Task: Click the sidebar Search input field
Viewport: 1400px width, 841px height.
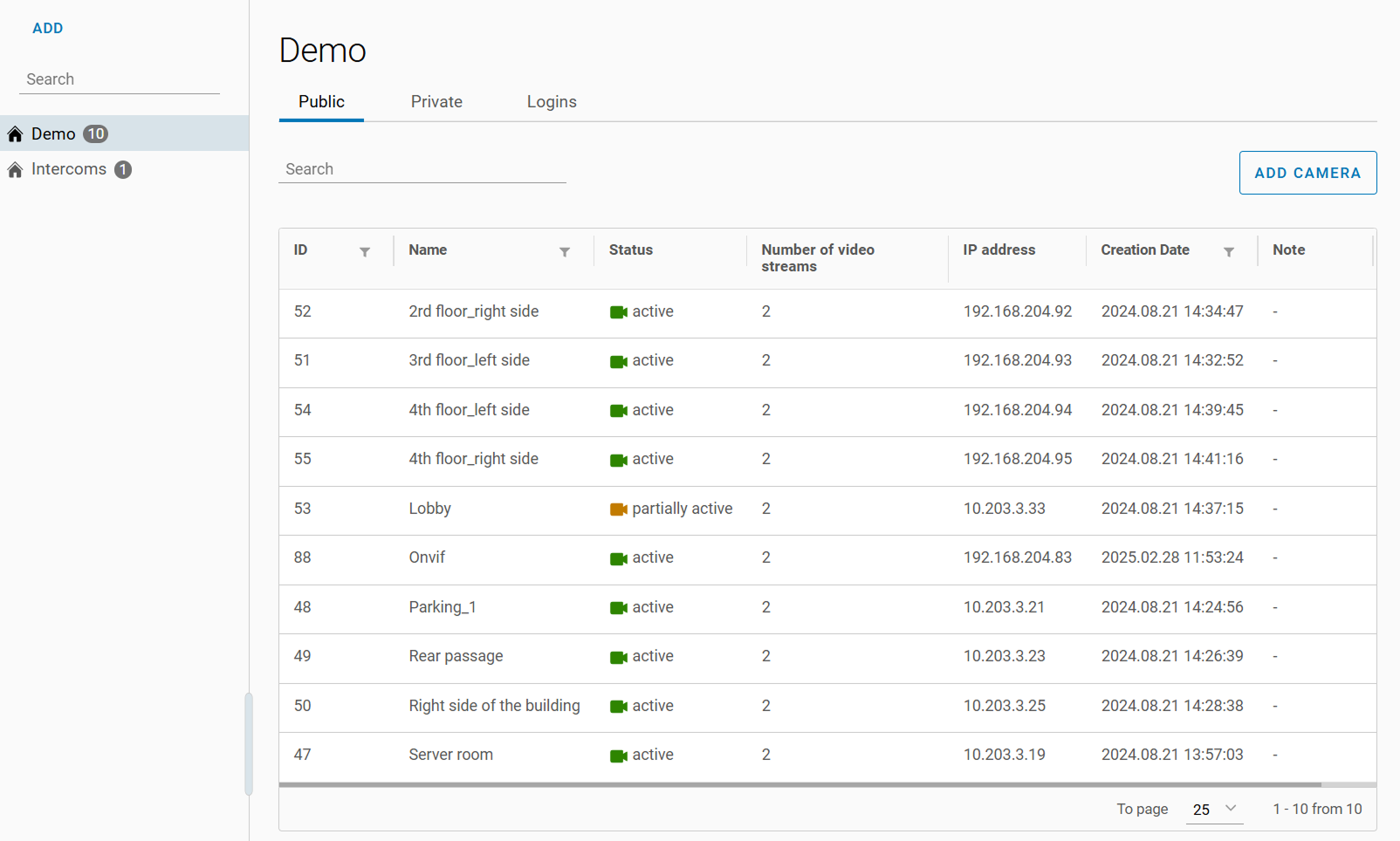Action: tap(120, 79)
